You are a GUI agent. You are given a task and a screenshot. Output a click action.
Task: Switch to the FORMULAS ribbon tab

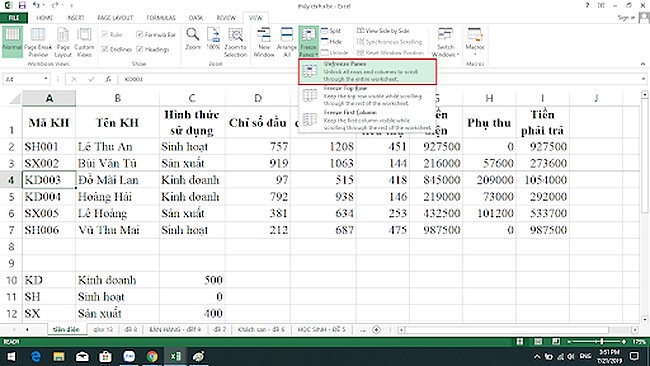pos(161,18)
